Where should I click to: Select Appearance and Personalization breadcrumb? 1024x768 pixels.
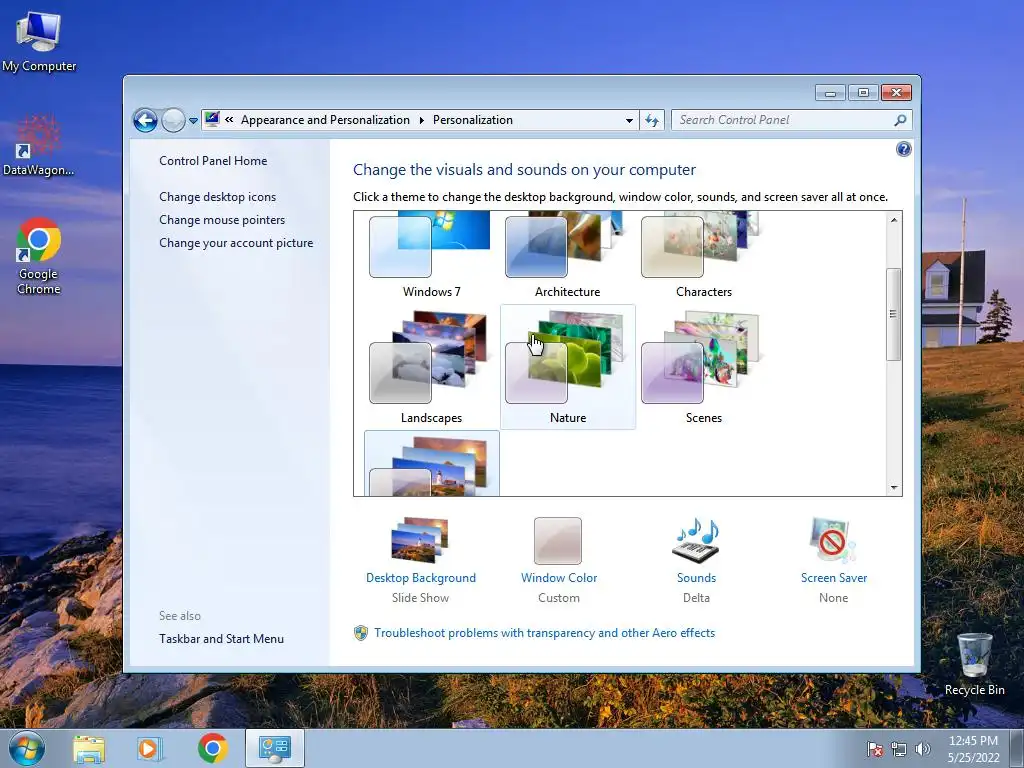pyautogui.click(x=325, y=120)
